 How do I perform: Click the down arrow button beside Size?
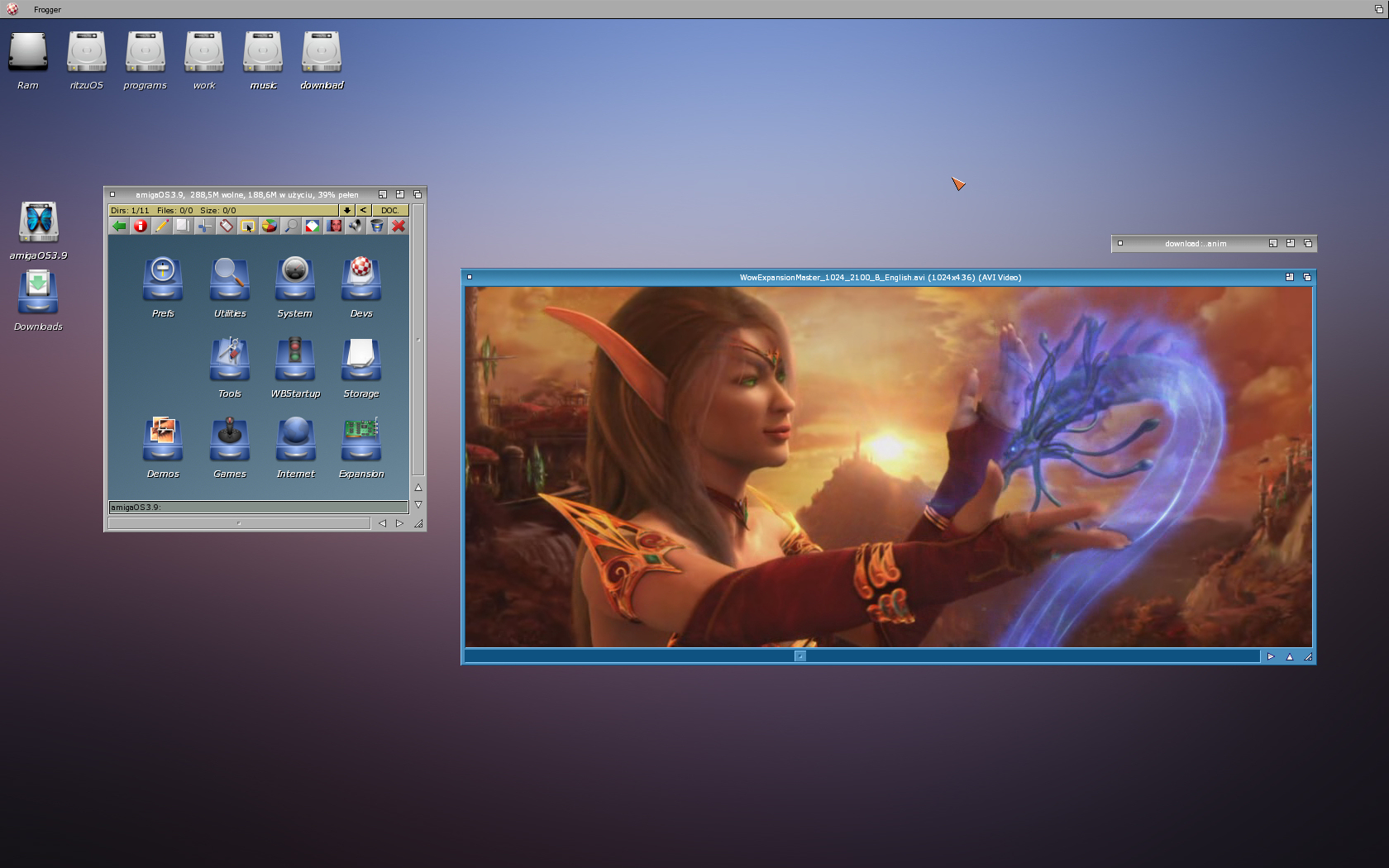pyautogui.click(x=347, y=210)
